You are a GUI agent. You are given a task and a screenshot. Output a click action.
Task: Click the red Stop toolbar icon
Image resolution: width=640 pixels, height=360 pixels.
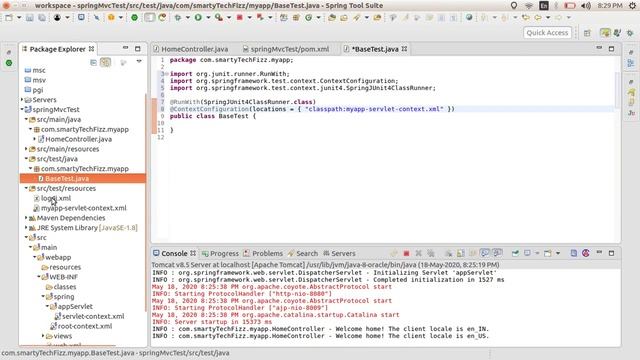tap(240, 18)
